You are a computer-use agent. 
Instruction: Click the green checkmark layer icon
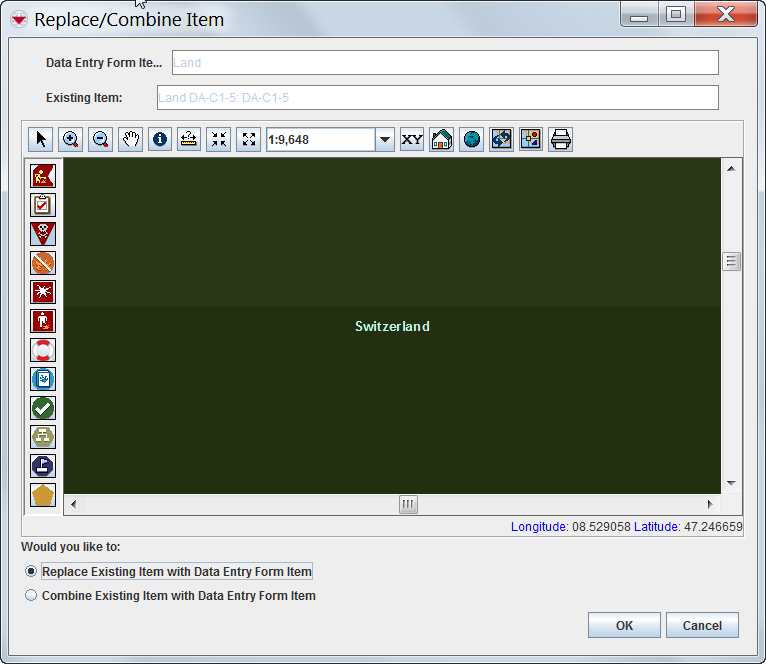coord(43,408)
